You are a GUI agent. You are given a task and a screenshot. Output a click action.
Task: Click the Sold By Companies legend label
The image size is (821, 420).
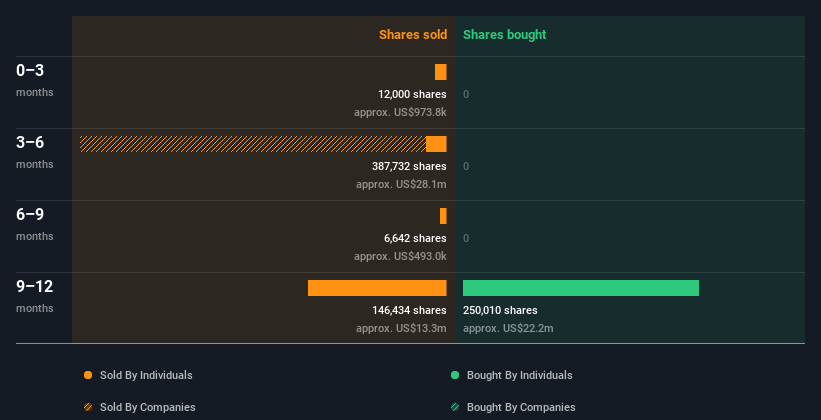pyautogui.click(x=148, y=407)
